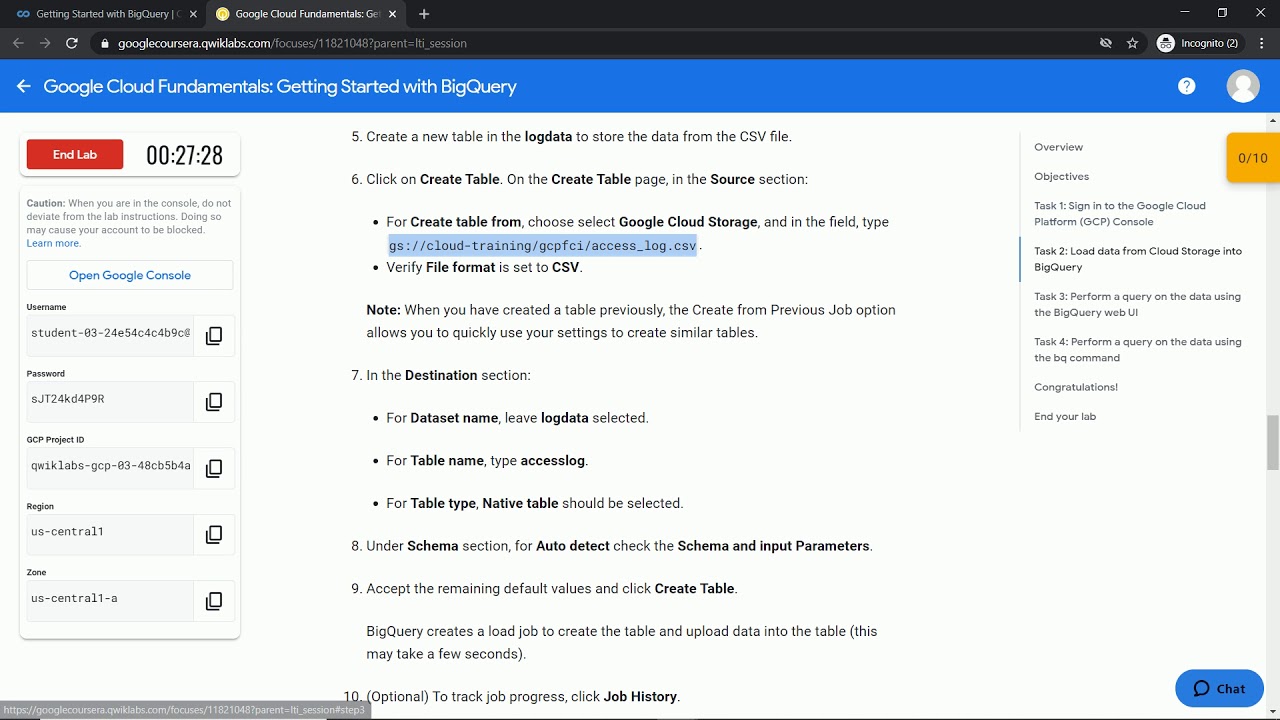The height and width of the screenshot is (720, 1280).
Task: Select the Google Cloud Fundamentals browser tab
Action: pos(306,14)
